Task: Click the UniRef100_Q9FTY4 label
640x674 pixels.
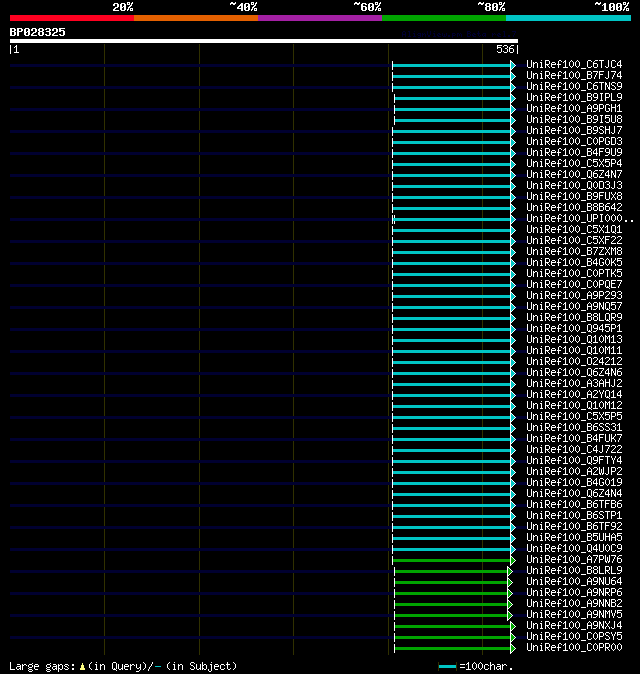Action: click(574, 461)
